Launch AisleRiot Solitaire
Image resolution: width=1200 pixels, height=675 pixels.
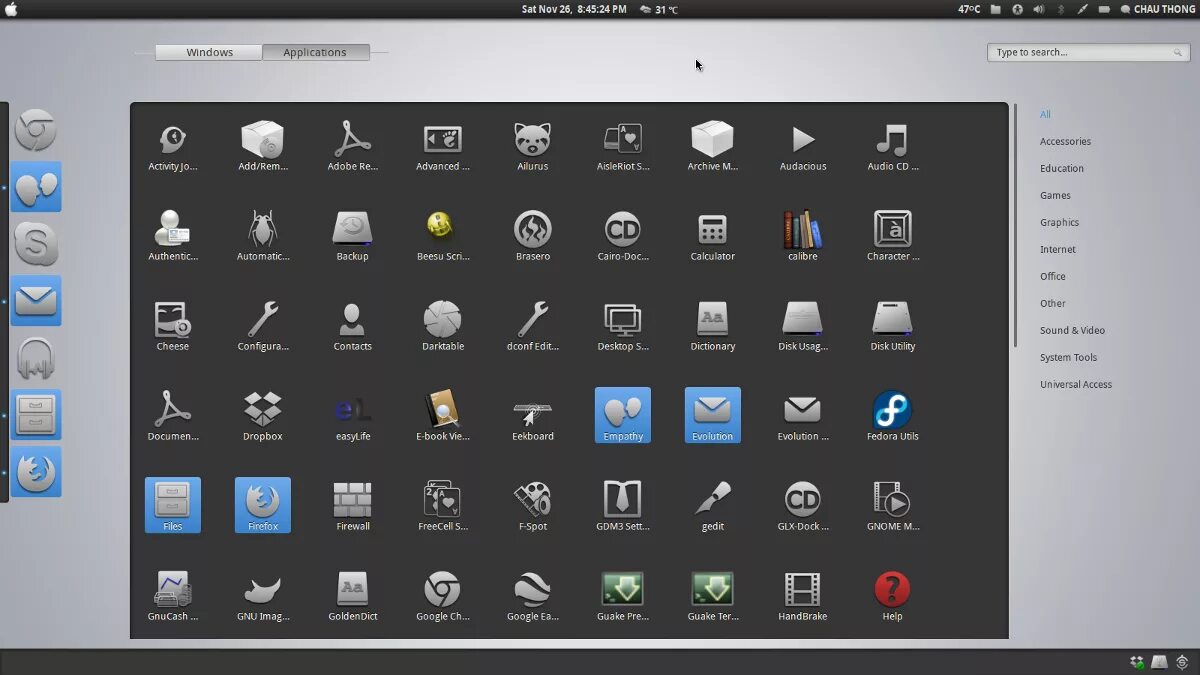click(x=623, y=146)
